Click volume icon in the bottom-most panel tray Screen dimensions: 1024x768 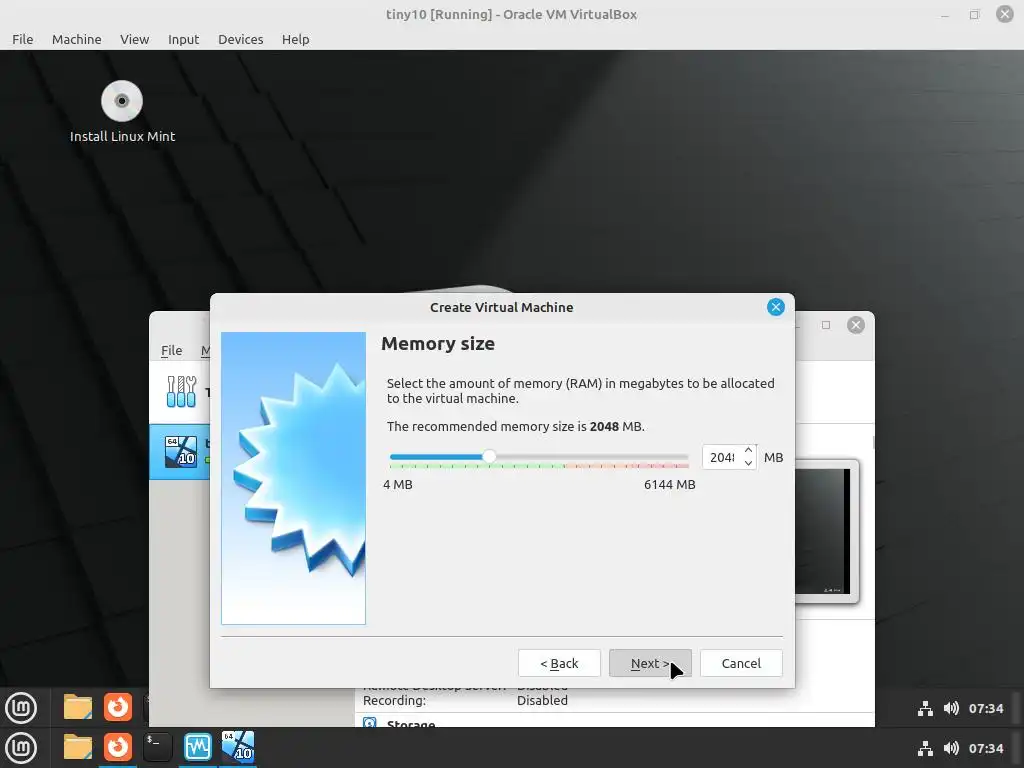pyautogui.click(x=951, y=748)
